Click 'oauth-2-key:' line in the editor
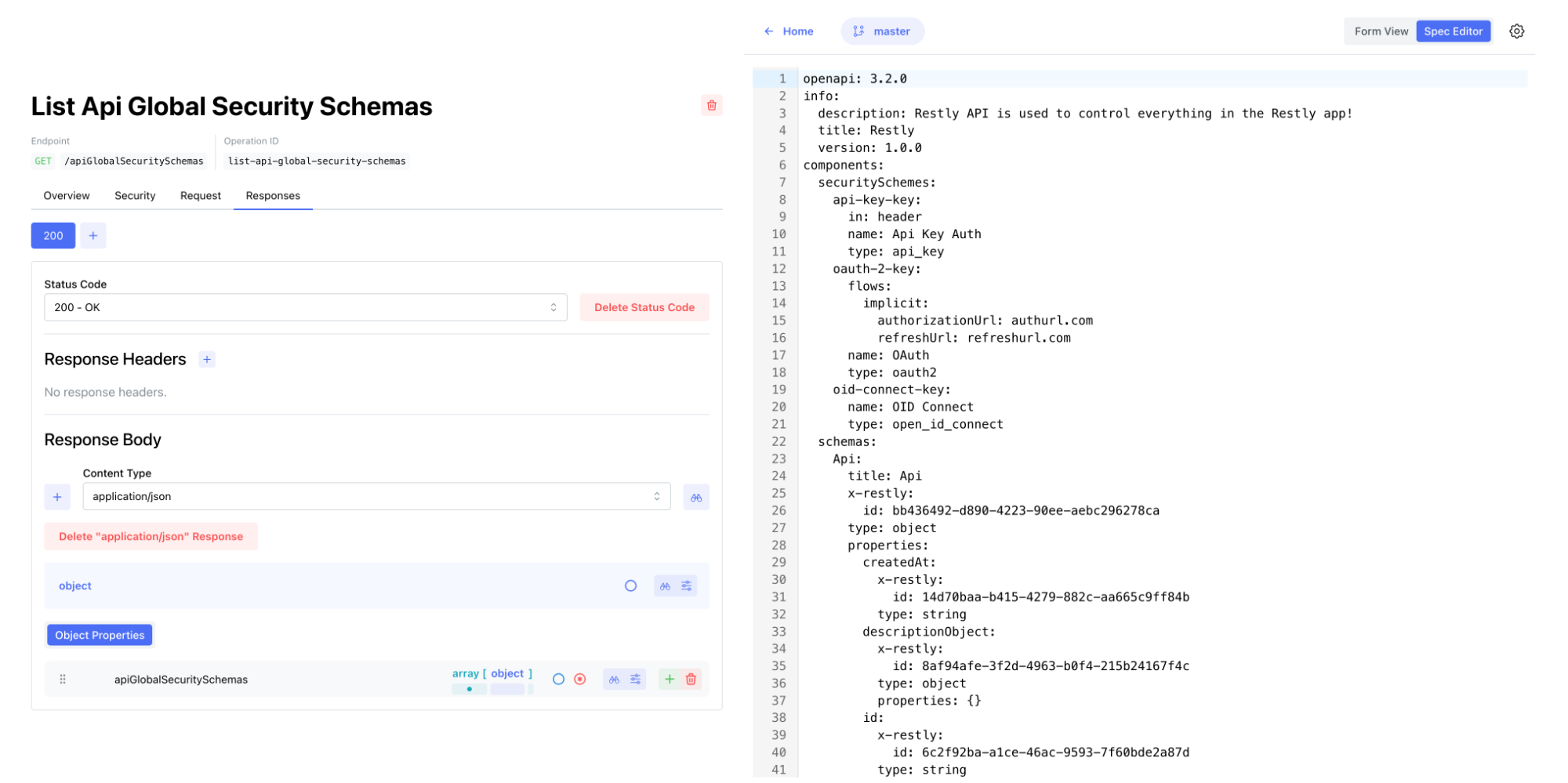1568x783 pixels. [x=877, y=268]
